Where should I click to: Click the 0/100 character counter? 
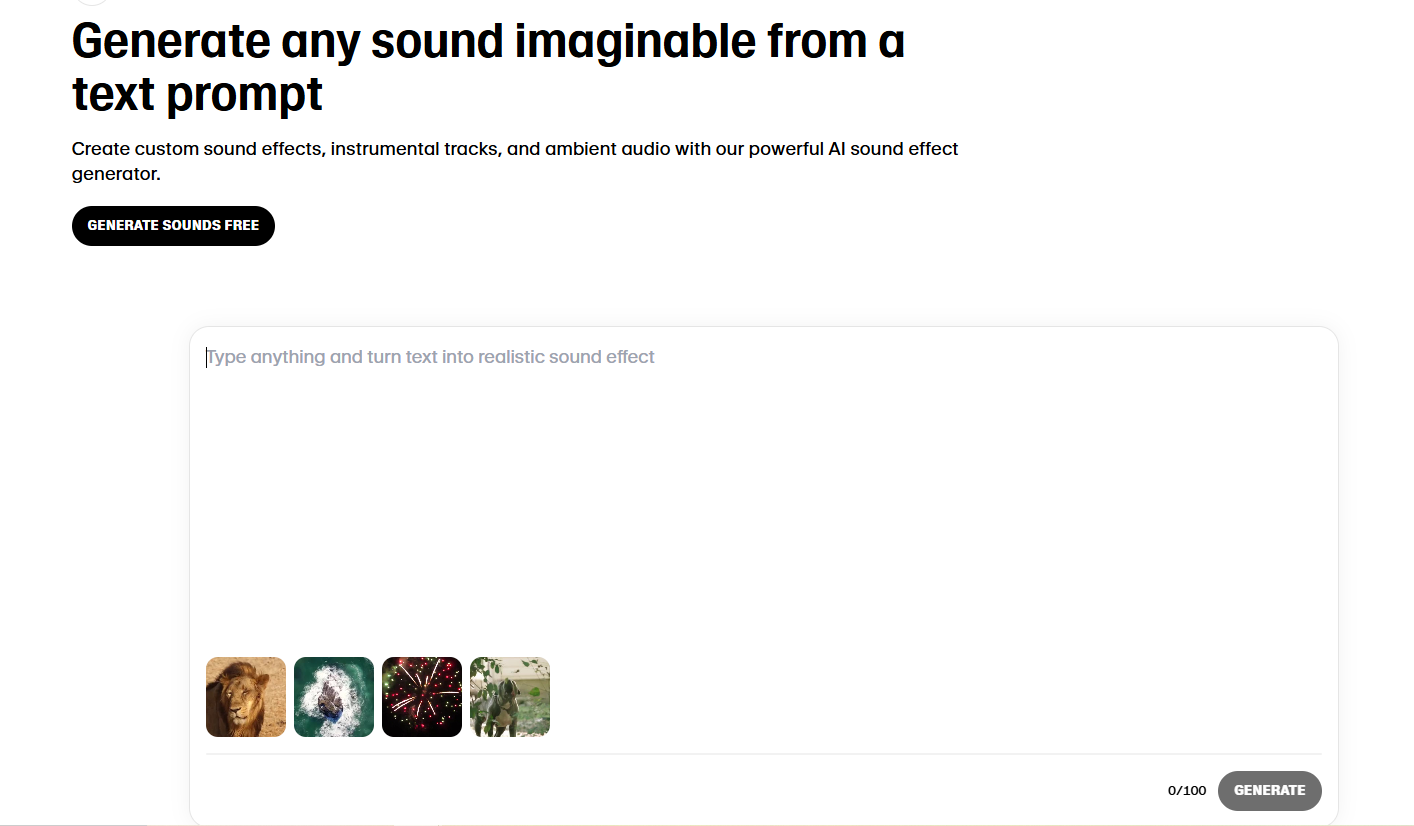(1187, 791)
